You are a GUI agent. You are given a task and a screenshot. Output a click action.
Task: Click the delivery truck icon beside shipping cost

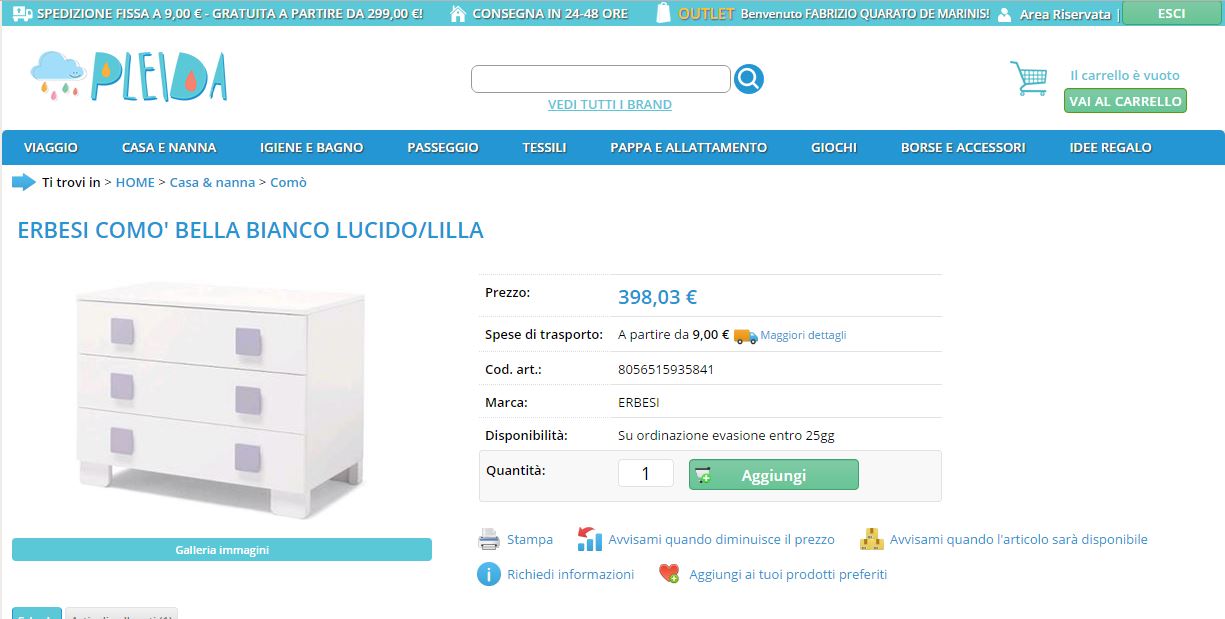click(745, 336)
